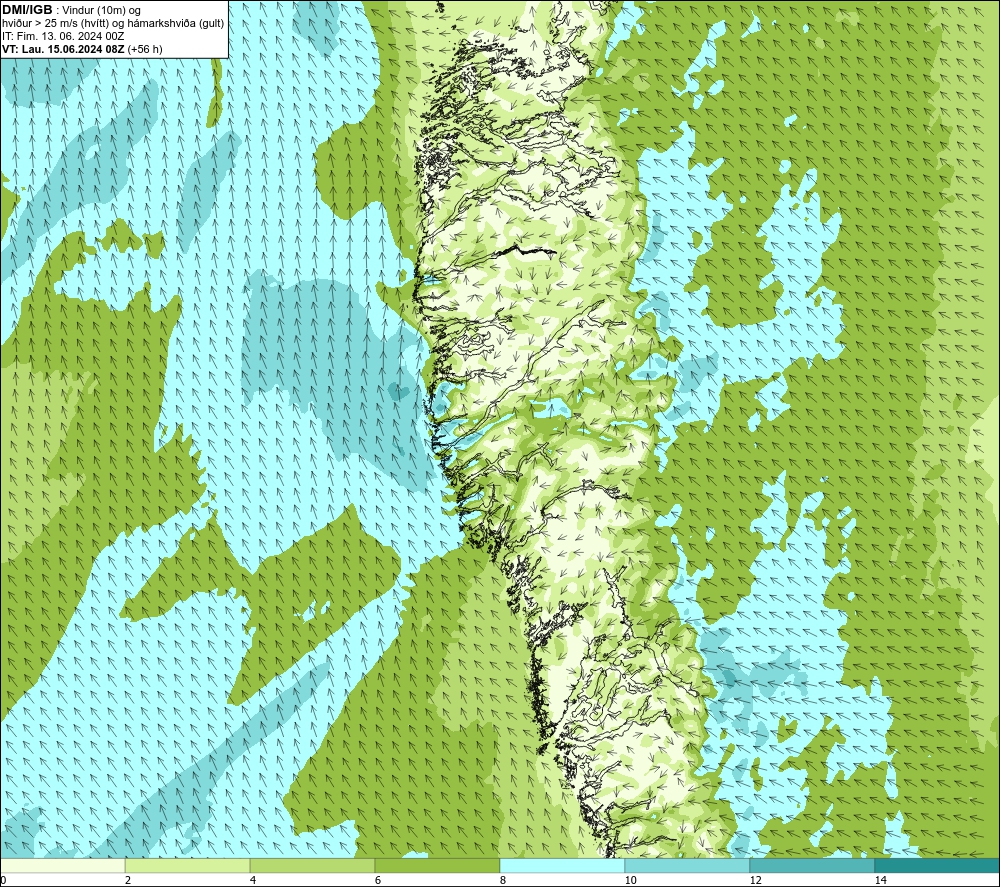1000x887 pixels.
Task: Click the 'Vindur (10m) og' label
Action: [103, 11]
